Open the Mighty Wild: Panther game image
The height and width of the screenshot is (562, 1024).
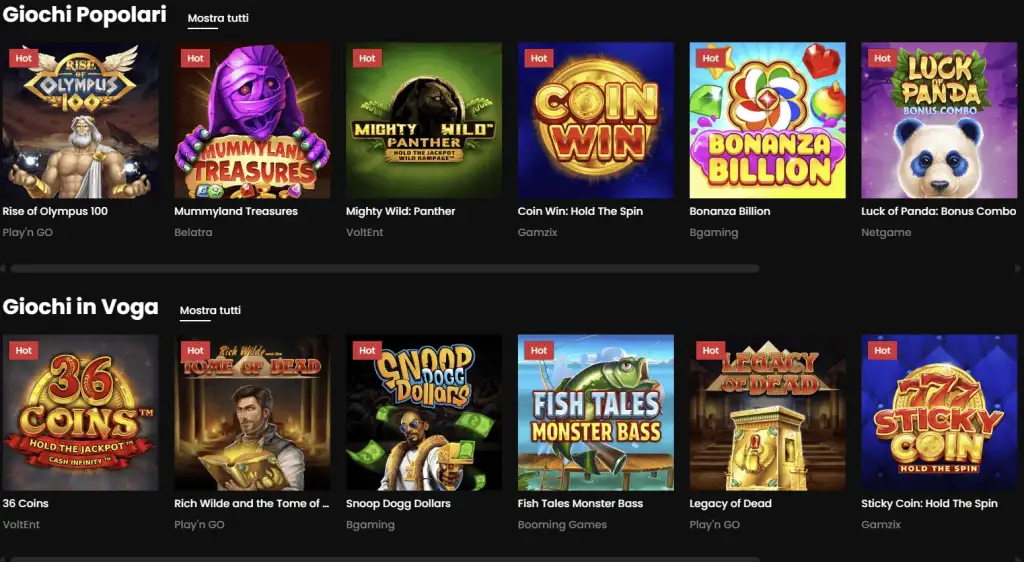(x=424, y=120)
